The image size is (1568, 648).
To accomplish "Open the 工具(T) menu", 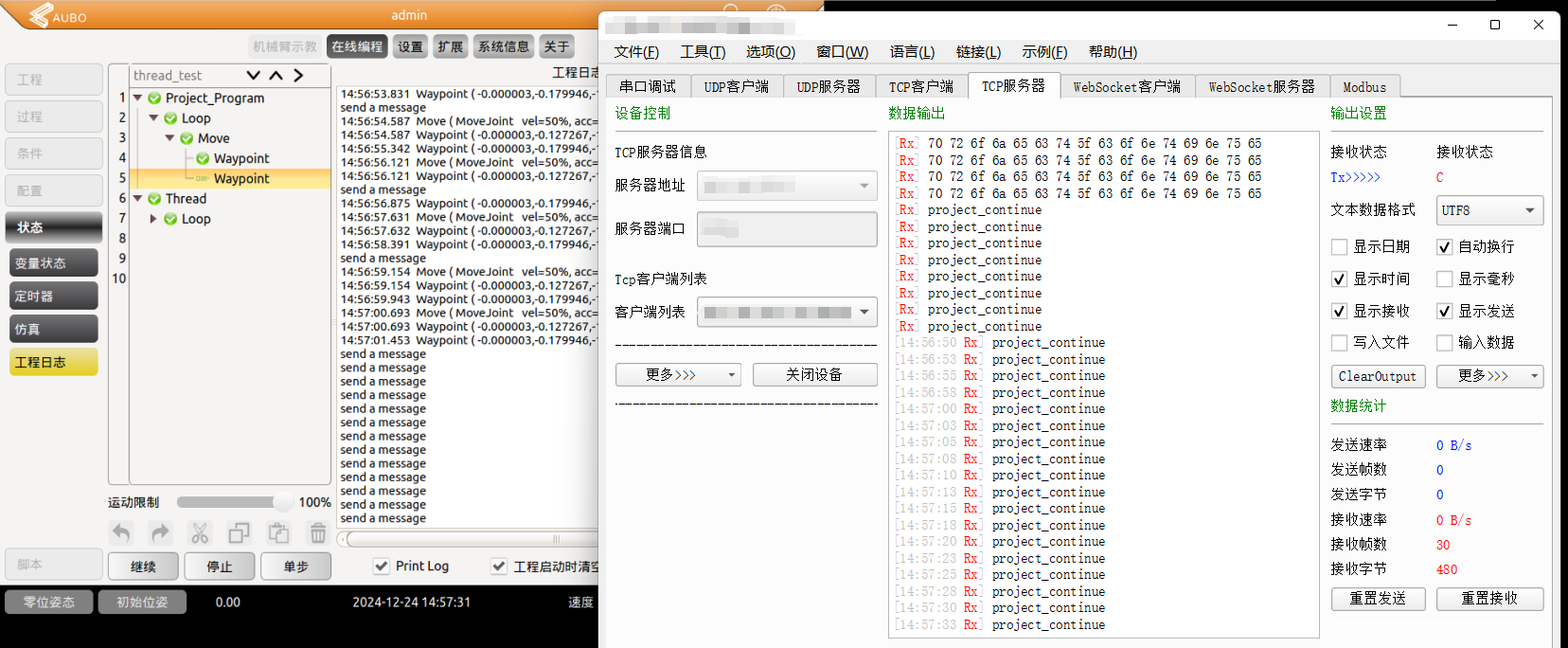I will click(703, 52).
